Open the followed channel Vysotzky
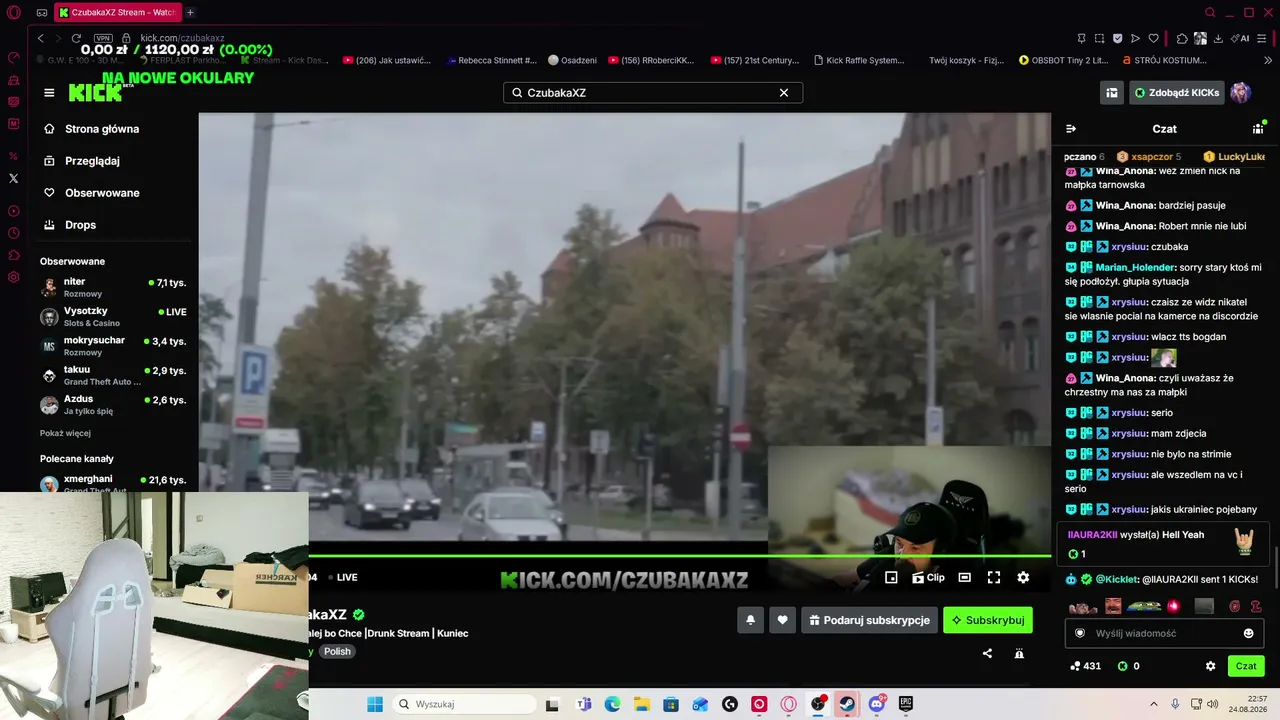Image resolution: width=1280 pixels, height=720 pixels. click(x=113, y=317)
